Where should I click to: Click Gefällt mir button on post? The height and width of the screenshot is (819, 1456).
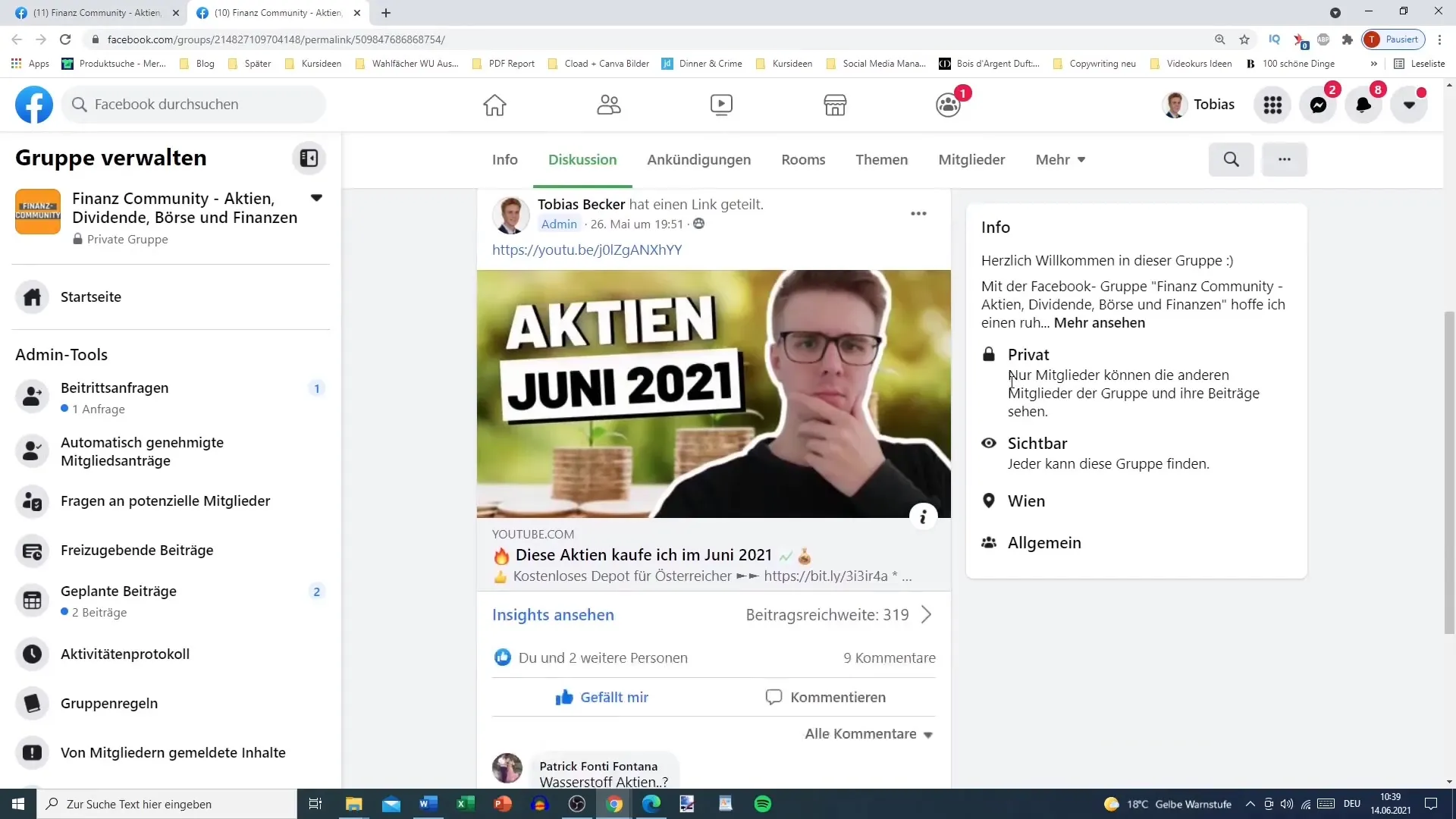[x=601, y=697]
